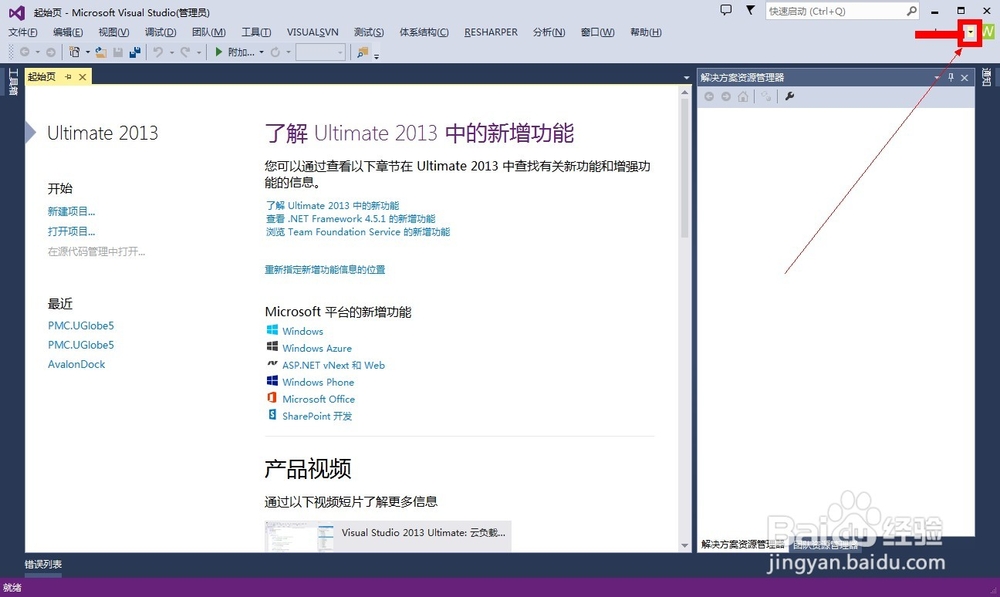Click 查看 .NET Framework 4.5.1 的新增功能 link
This screenshot has height=597, width=1000.
351,218
